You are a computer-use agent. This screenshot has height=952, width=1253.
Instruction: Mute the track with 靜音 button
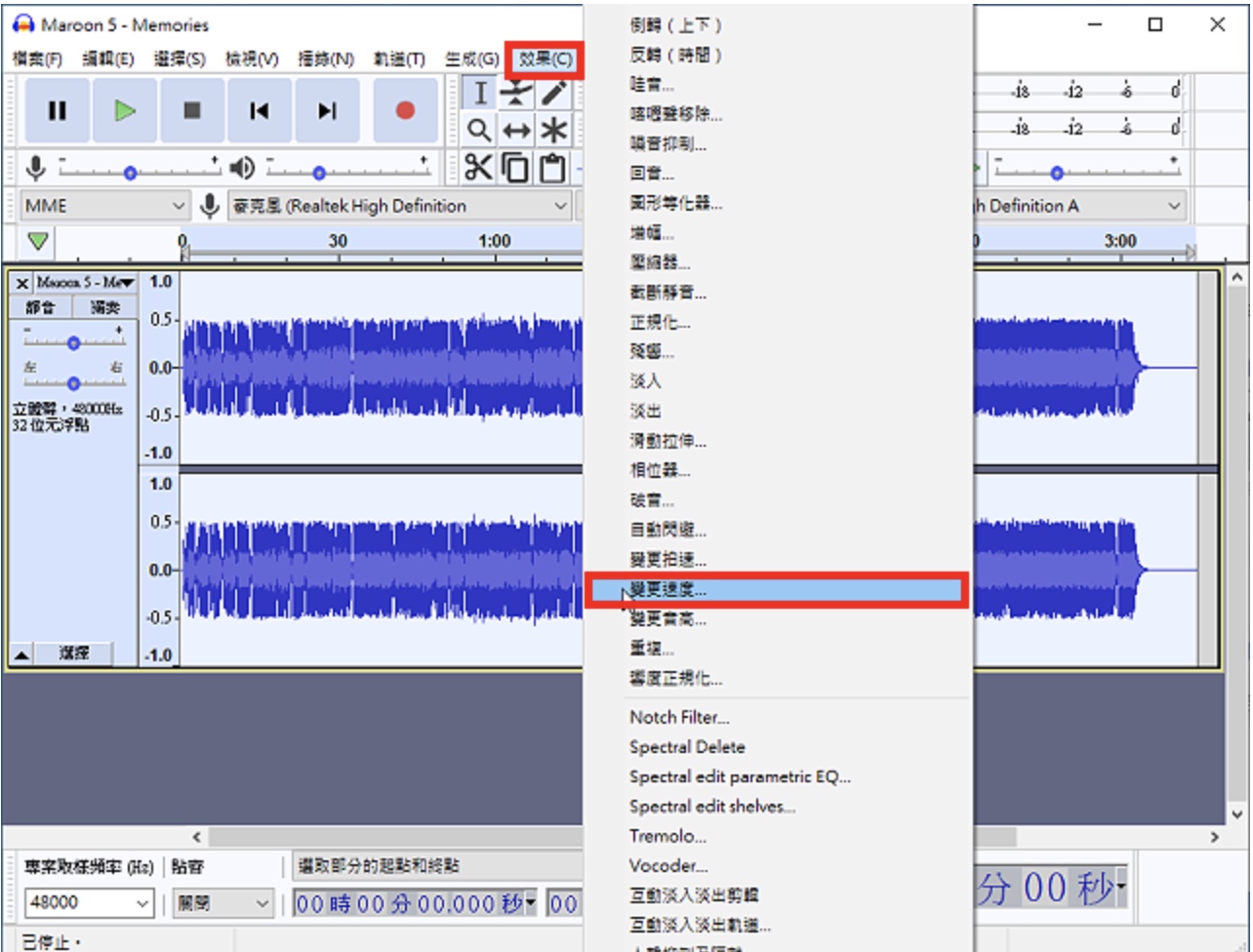[x=41, y=308]
